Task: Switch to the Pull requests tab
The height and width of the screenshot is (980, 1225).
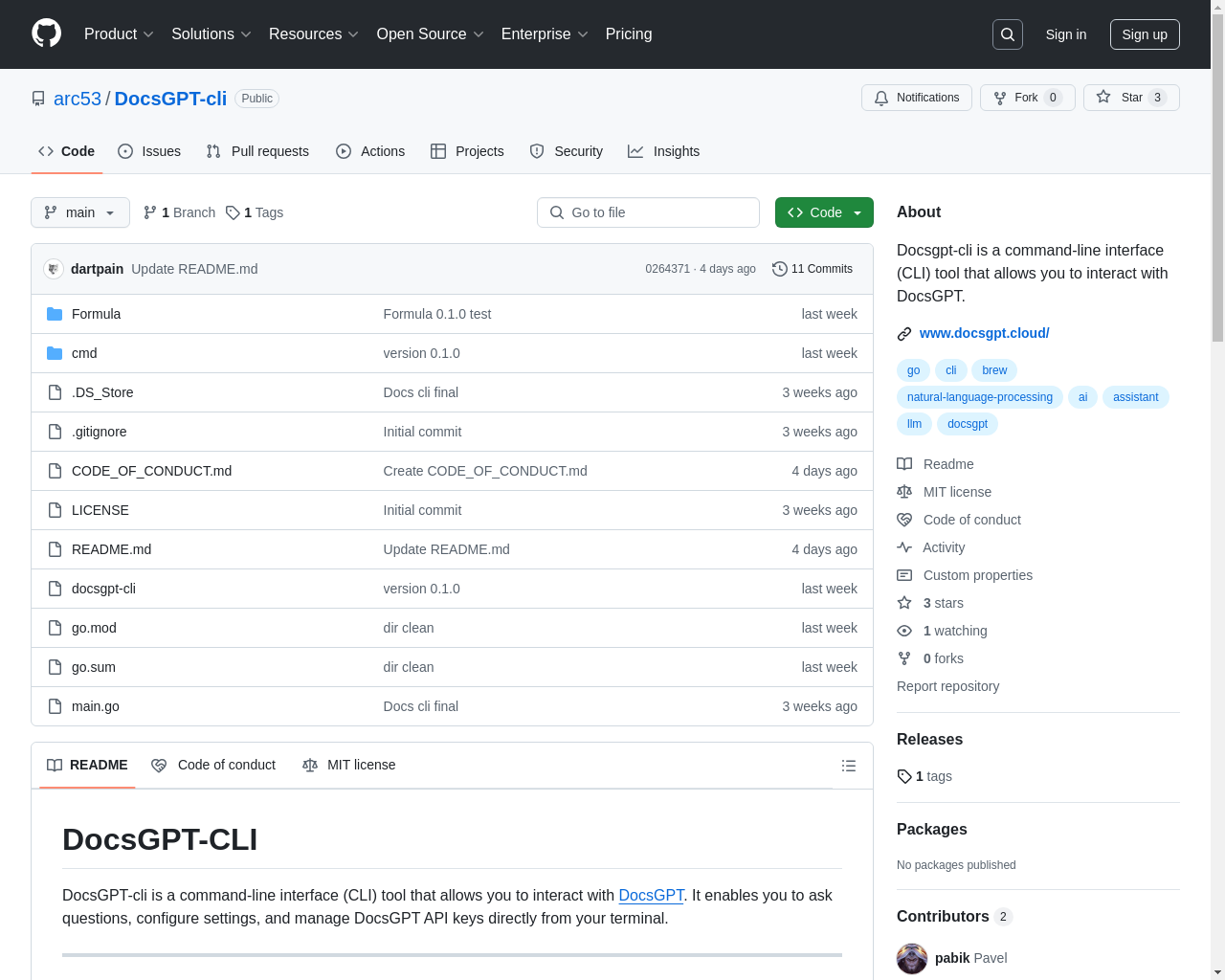Action: 257,151
